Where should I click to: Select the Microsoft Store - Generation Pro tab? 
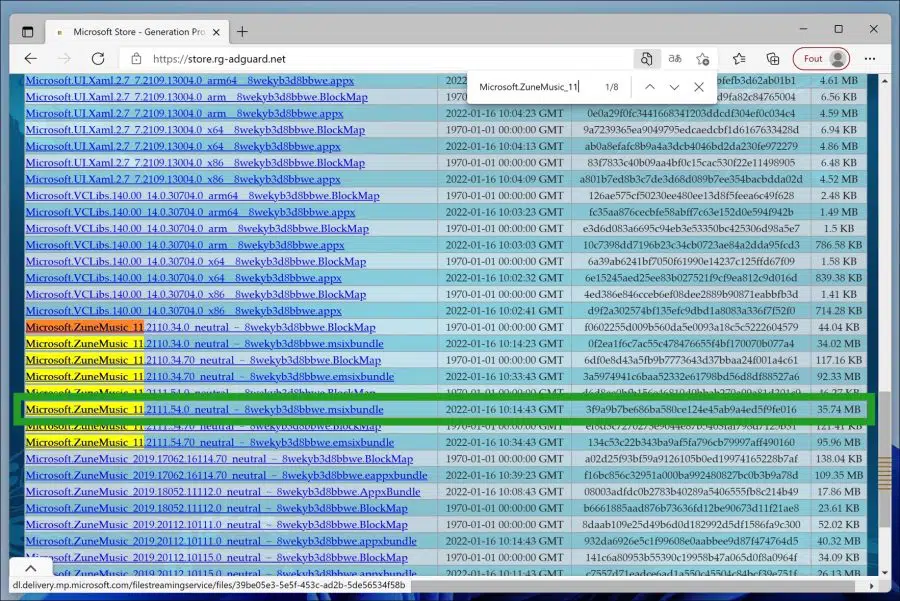(x=138, y=32)
